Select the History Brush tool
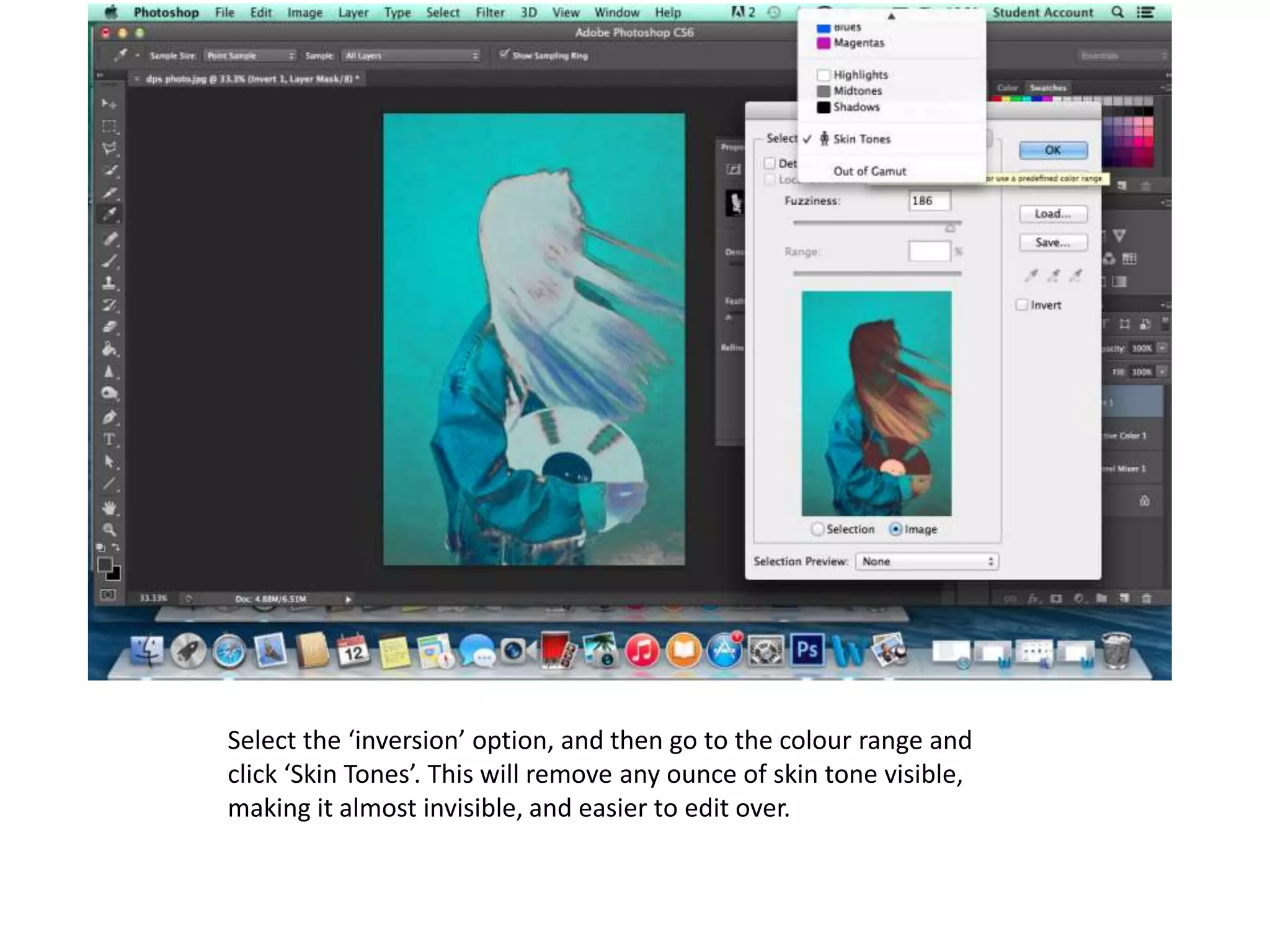This screenshot has width=1270, height=952. (x=109, y=305)
